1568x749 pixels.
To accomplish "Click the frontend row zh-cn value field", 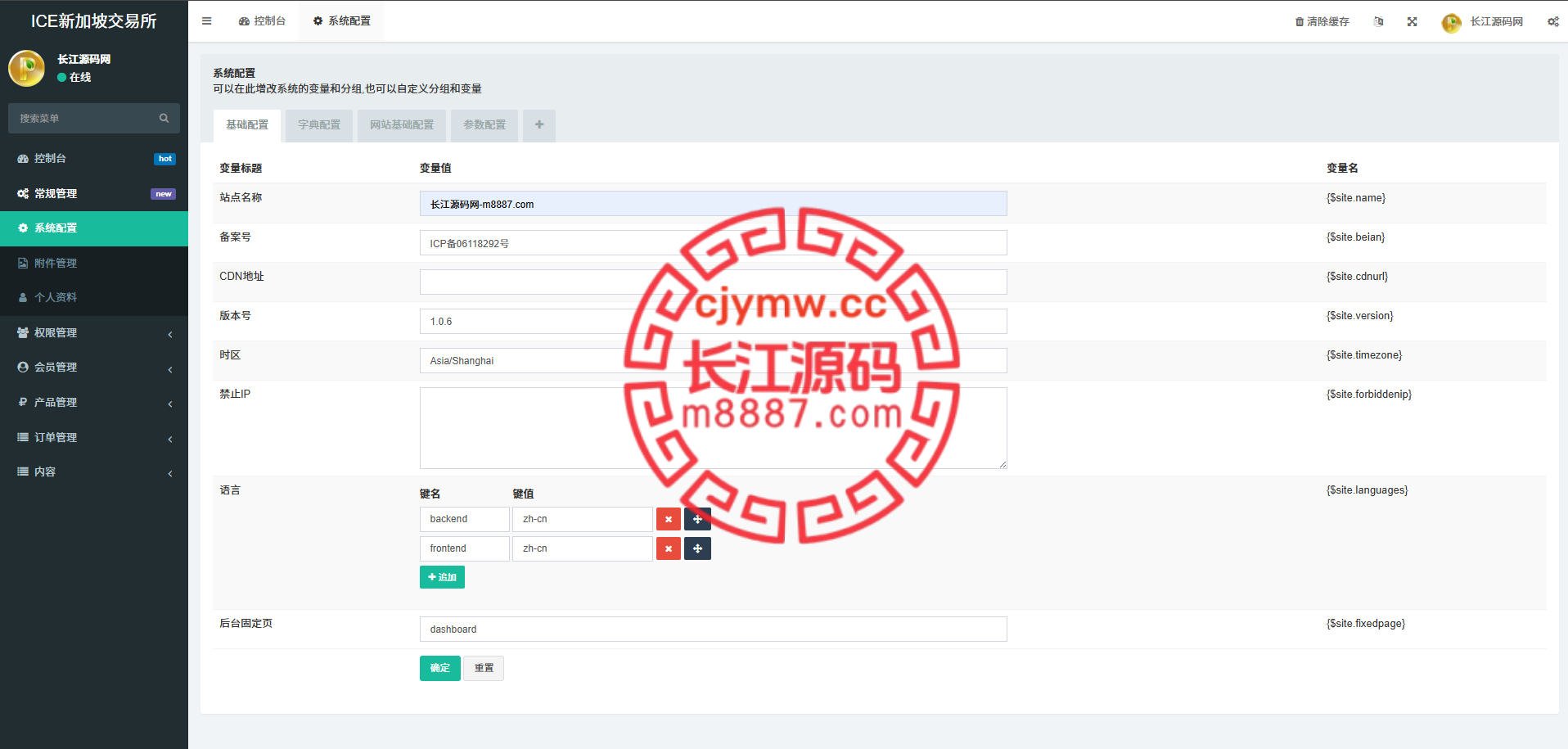I will click(x=582, y=548).
